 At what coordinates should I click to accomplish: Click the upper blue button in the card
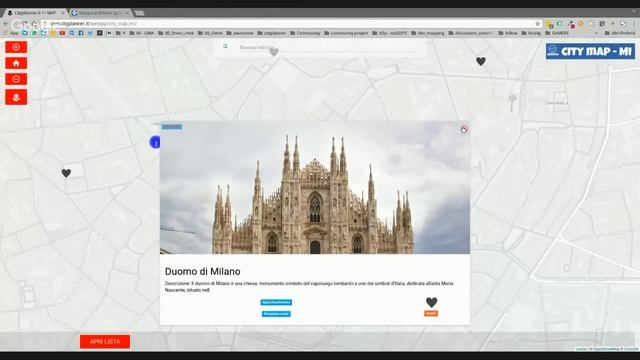pos(276,302)
